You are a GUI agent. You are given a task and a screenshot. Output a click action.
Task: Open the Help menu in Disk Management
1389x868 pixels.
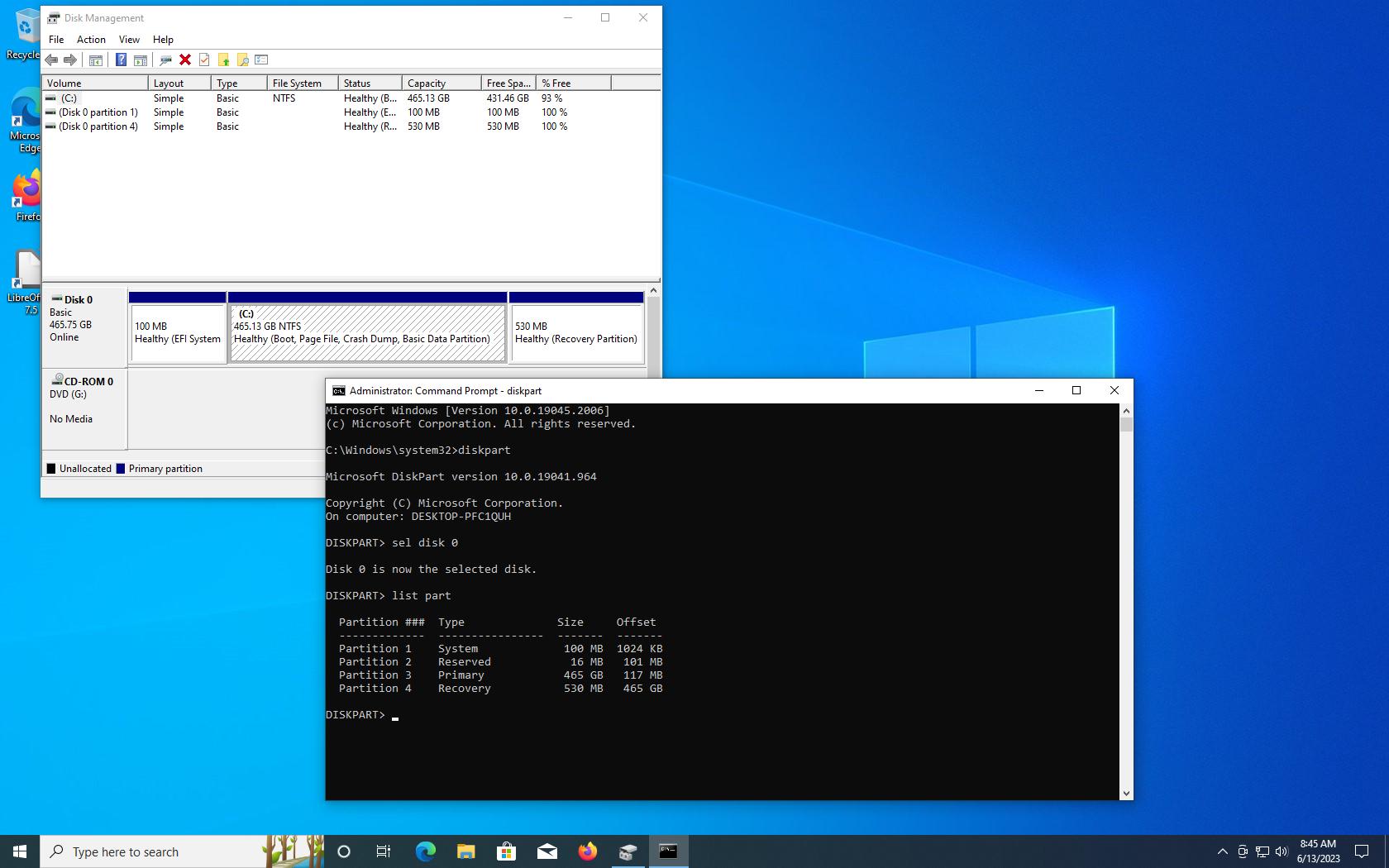163,40
